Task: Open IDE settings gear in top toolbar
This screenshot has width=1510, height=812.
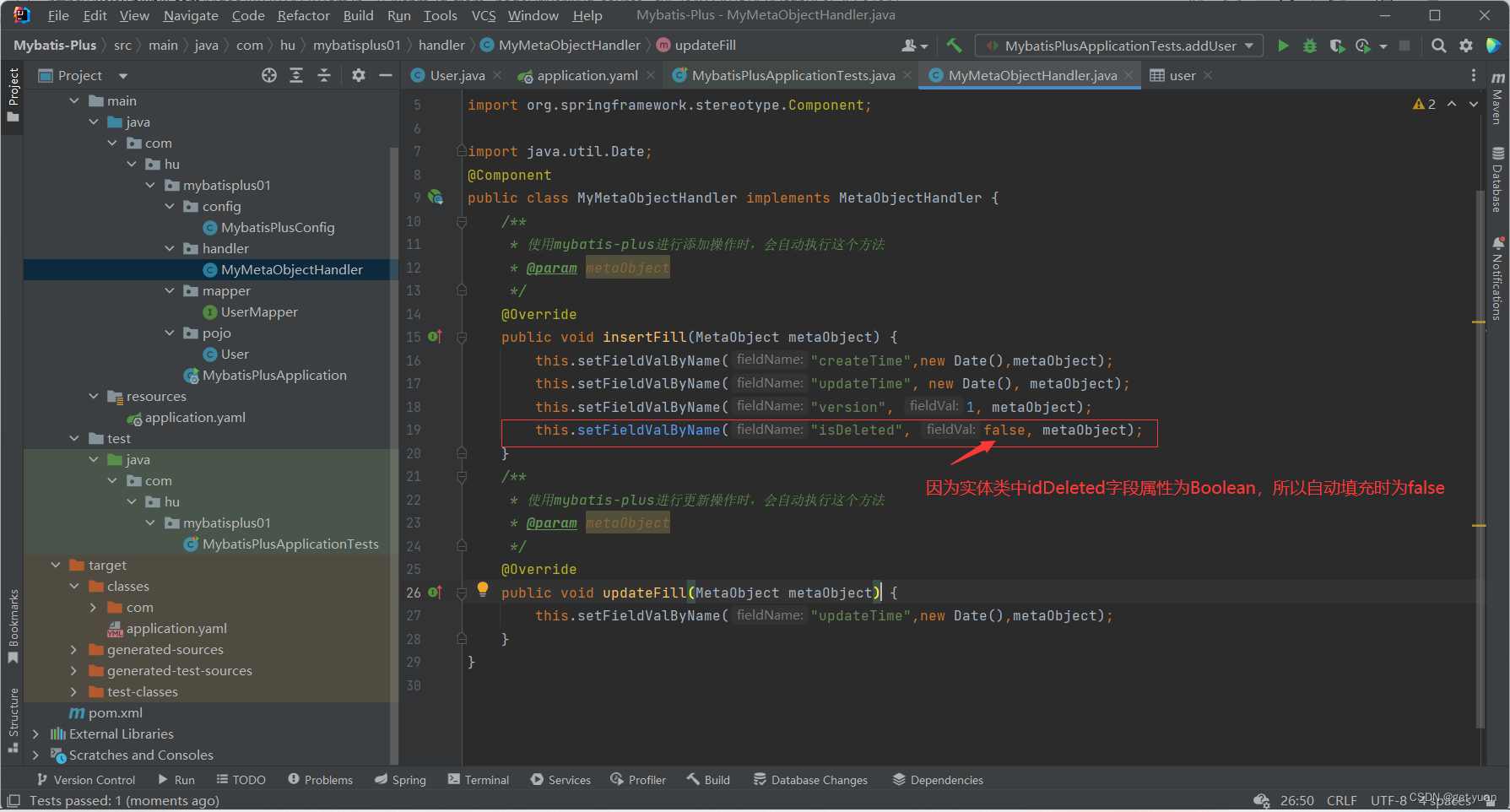Action: click(x=1466, y=46)
